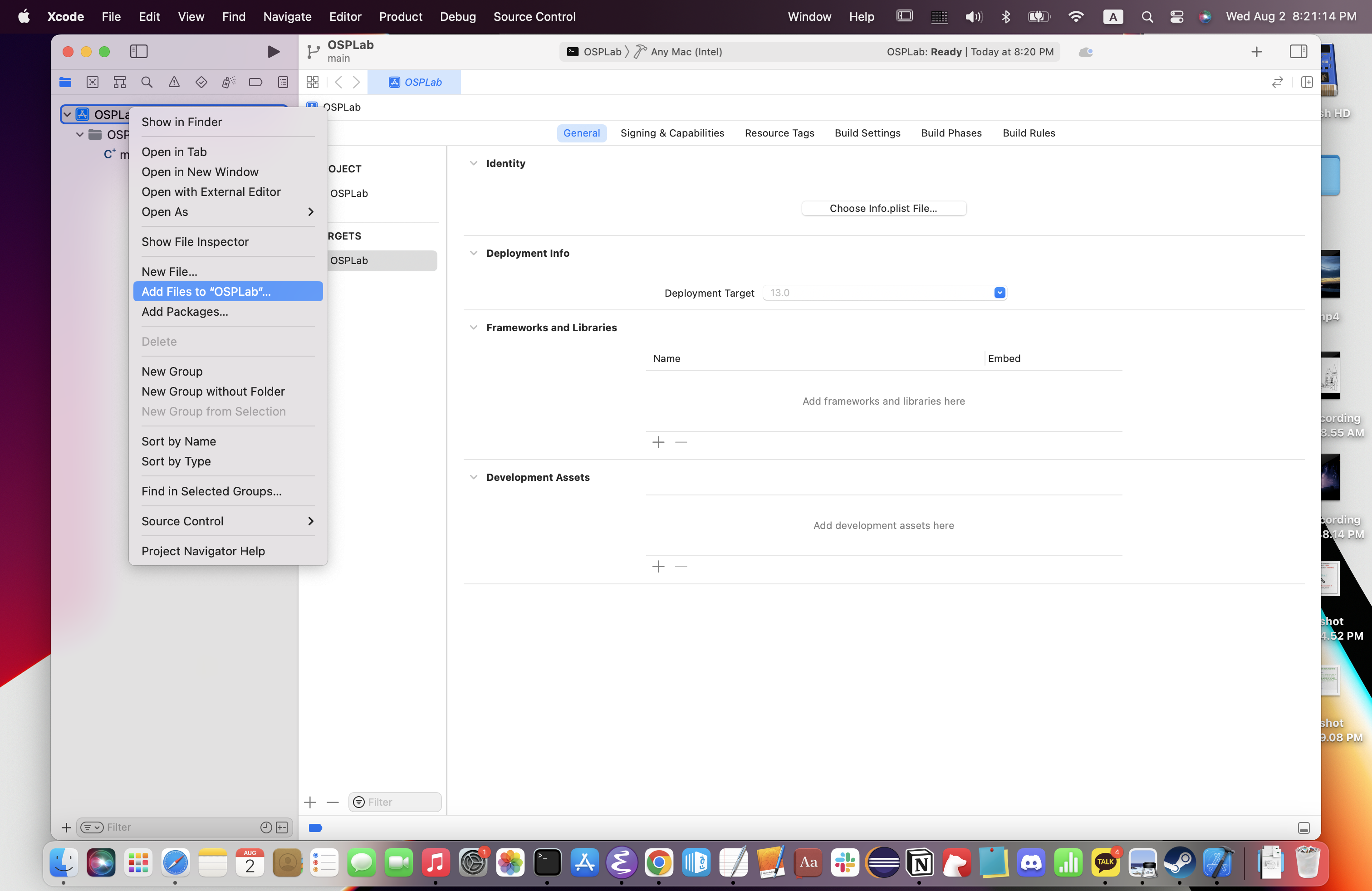
Task: Select the Any Mac (Intel) destination
Action: pos(678,52)
